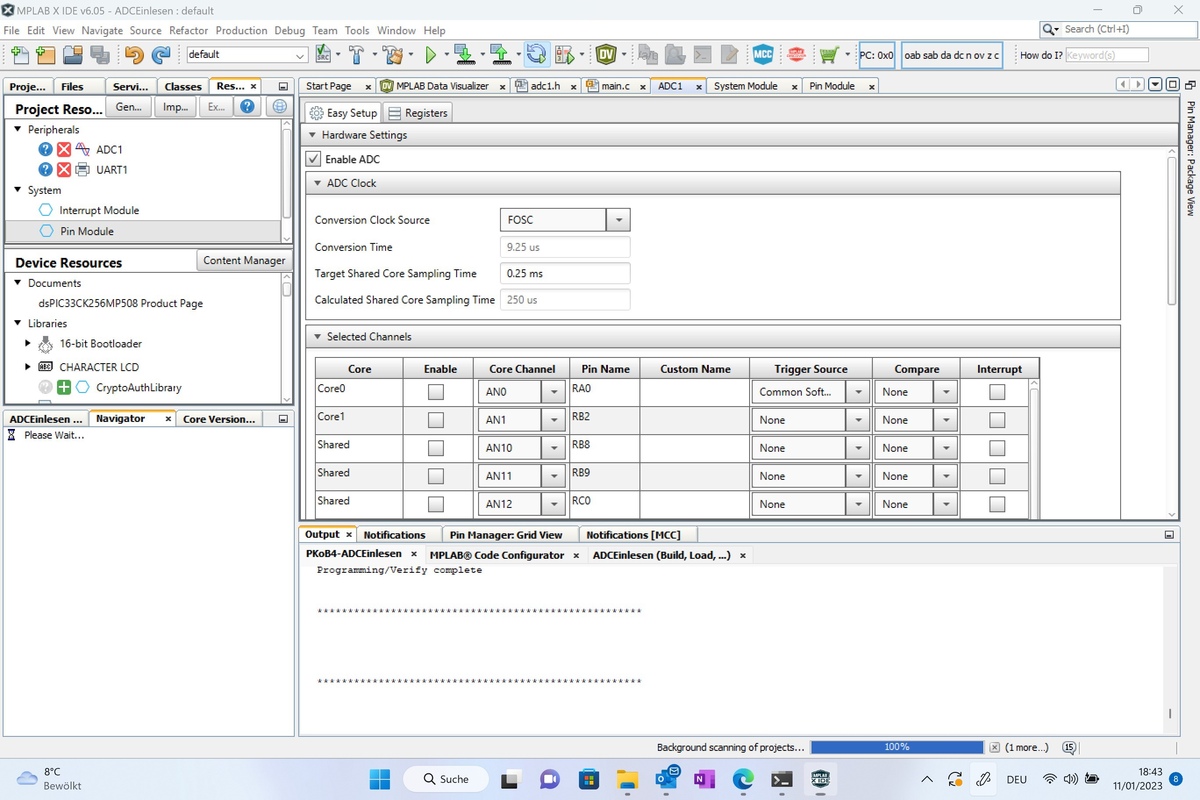Open the Conversion Clock Source FOSC dropdown
This screenshot has height=800, width=1200.
618,220
